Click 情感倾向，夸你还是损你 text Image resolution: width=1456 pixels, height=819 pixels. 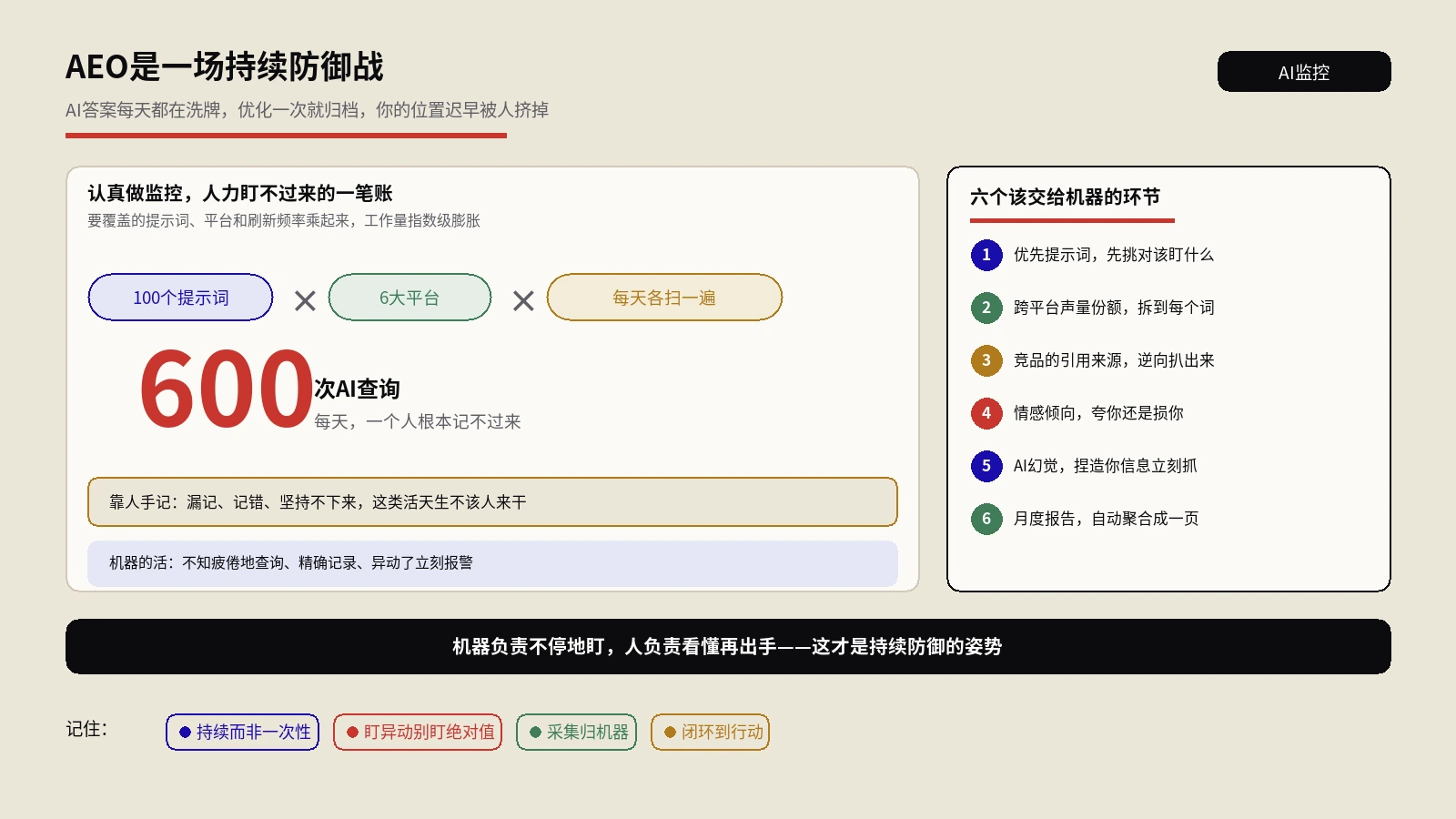[x=1098, y=413]
